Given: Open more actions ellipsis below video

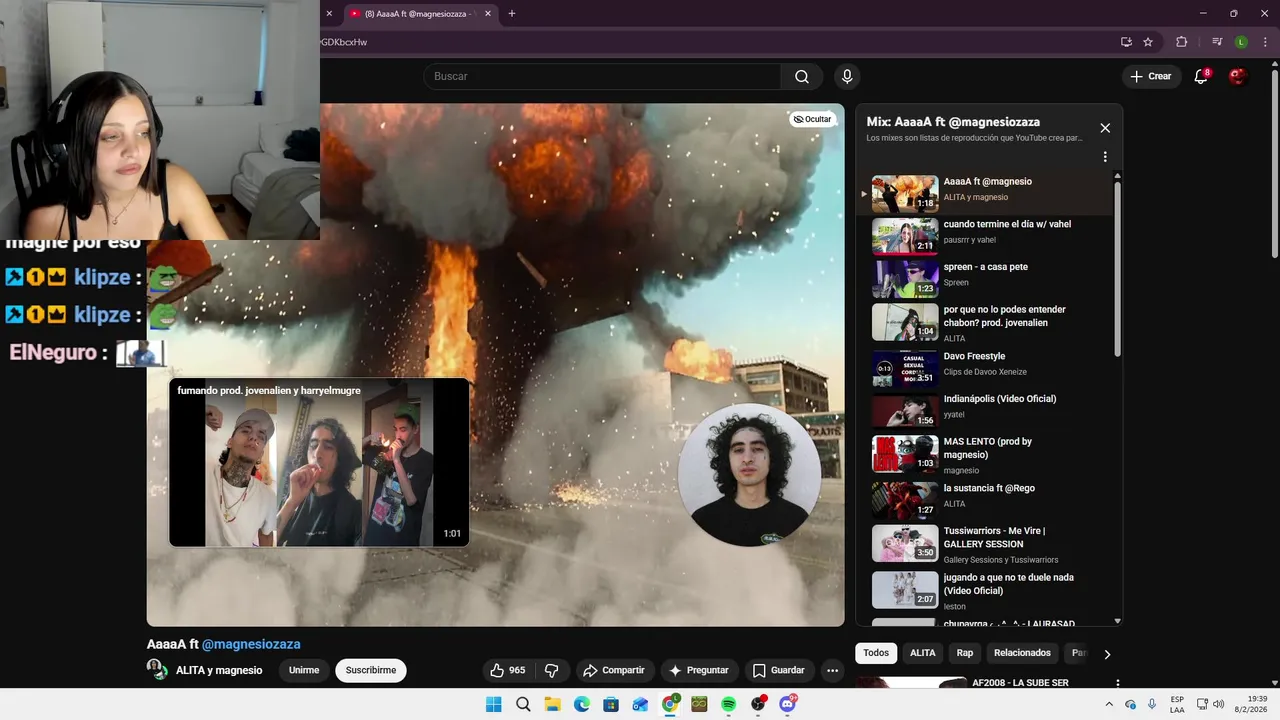Looking at the screenshot, I should click(x=832, y=671).
